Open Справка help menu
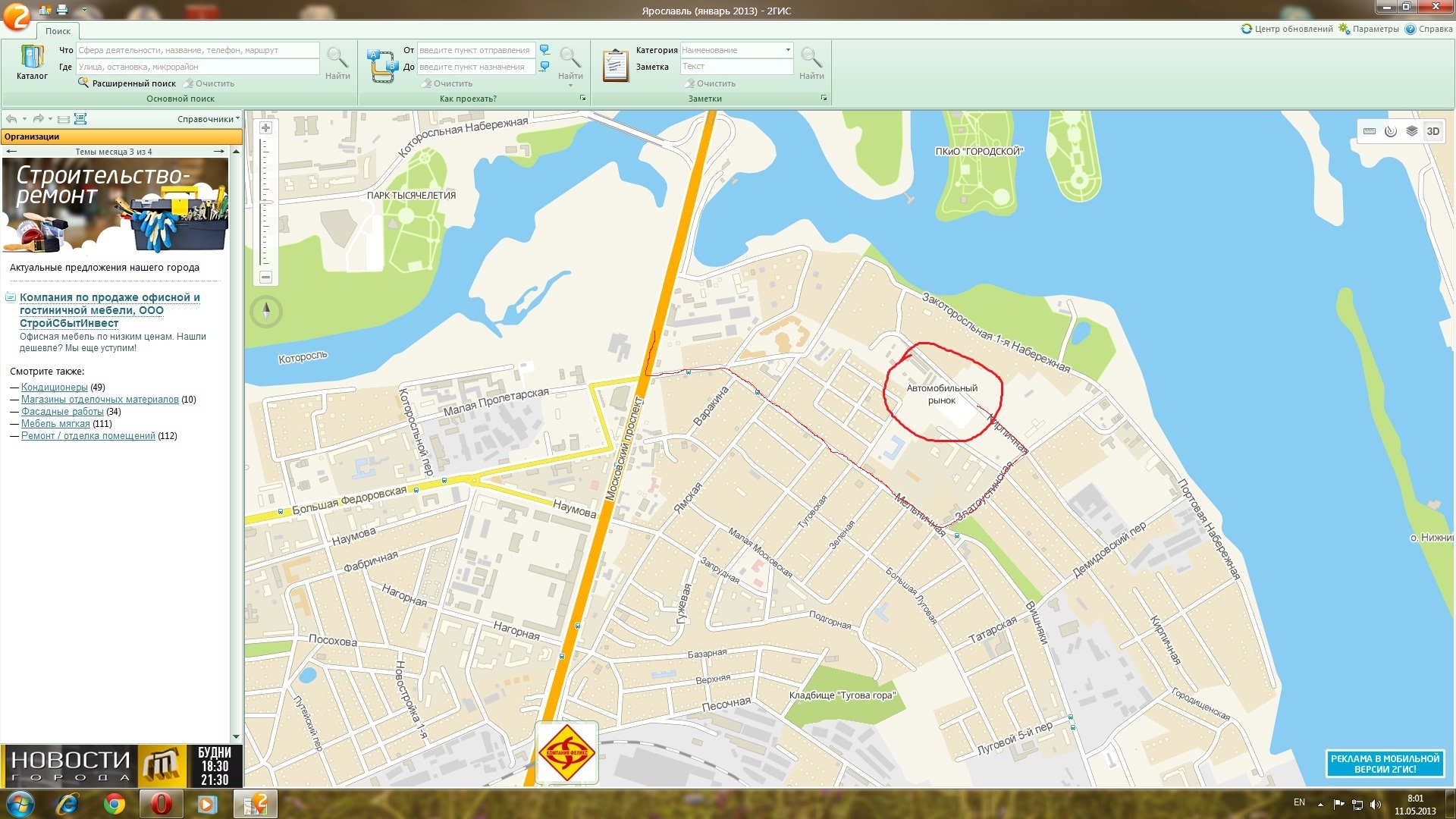This screenshot has width=1456, height=819. 1429,29
